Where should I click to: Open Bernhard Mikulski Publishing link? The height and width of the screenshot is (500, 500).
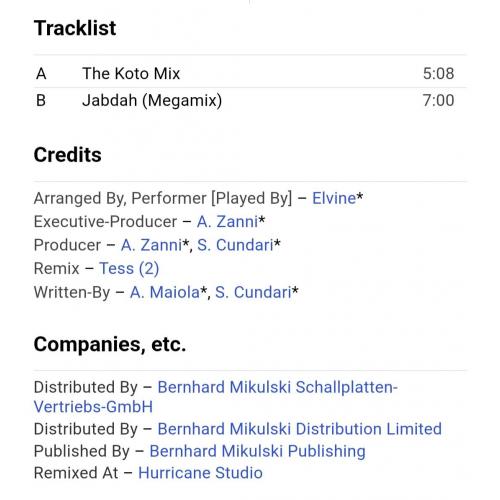tap(257, 451)
